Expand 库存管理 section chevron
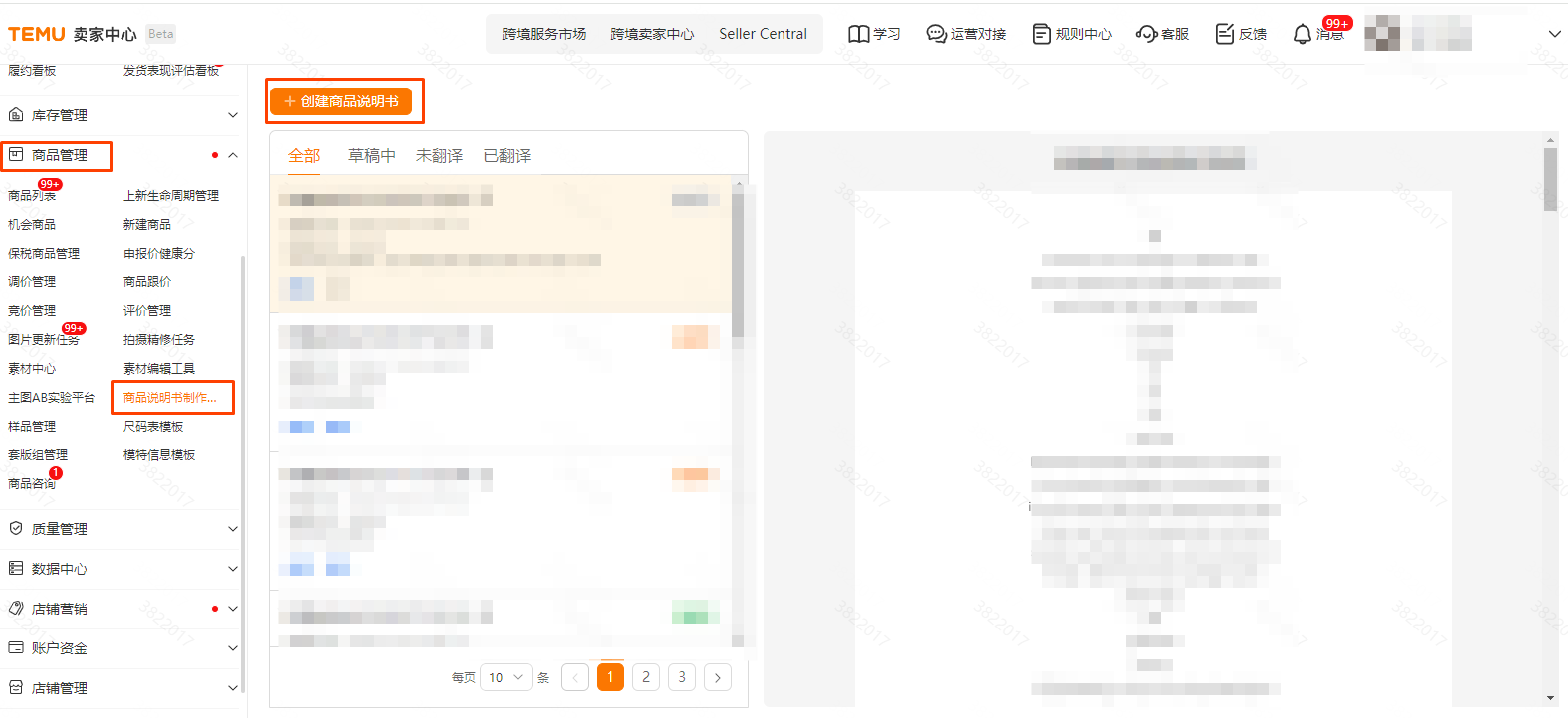 pos(233,115)
